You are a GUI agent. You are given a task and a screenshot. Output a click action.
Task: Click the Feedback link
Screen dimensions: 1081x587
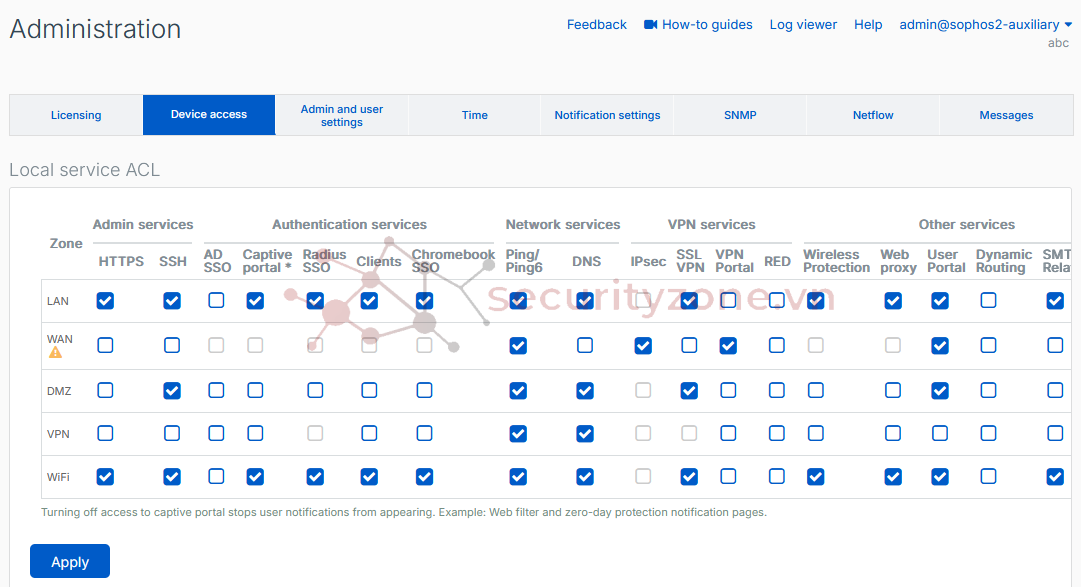point(597,24)
